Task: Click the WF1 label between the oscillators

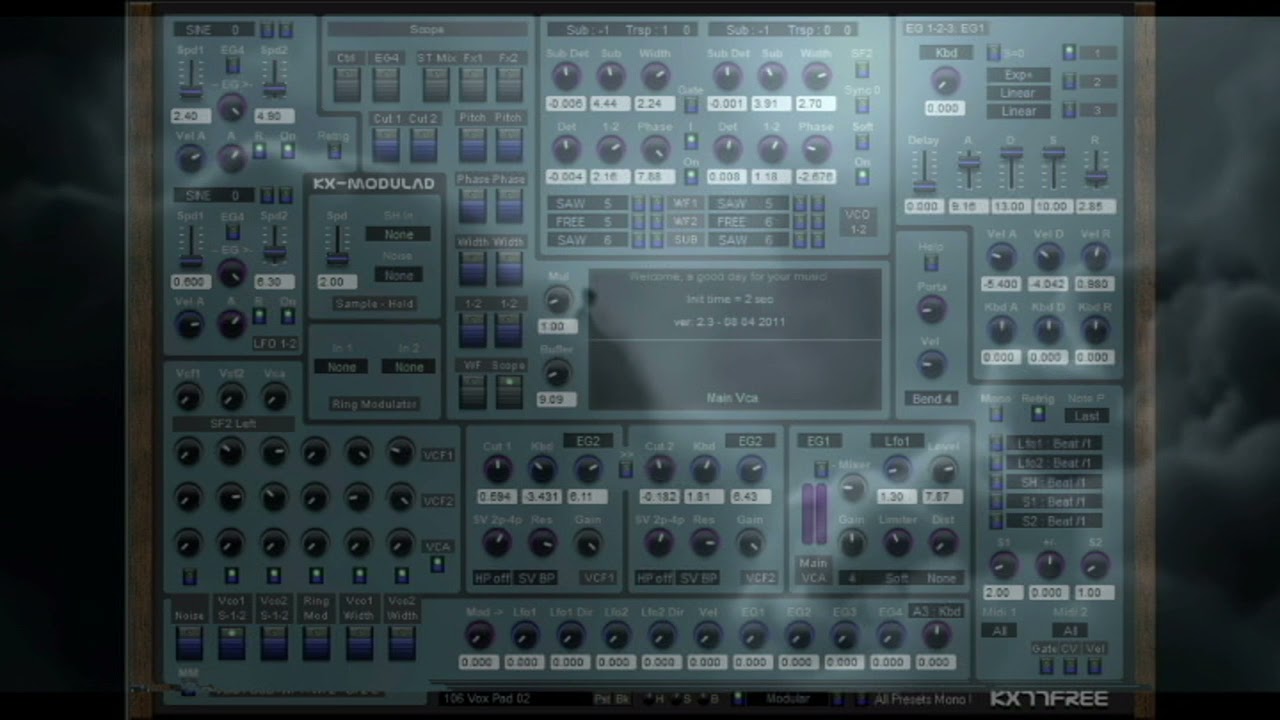Action: coord(685,203)
